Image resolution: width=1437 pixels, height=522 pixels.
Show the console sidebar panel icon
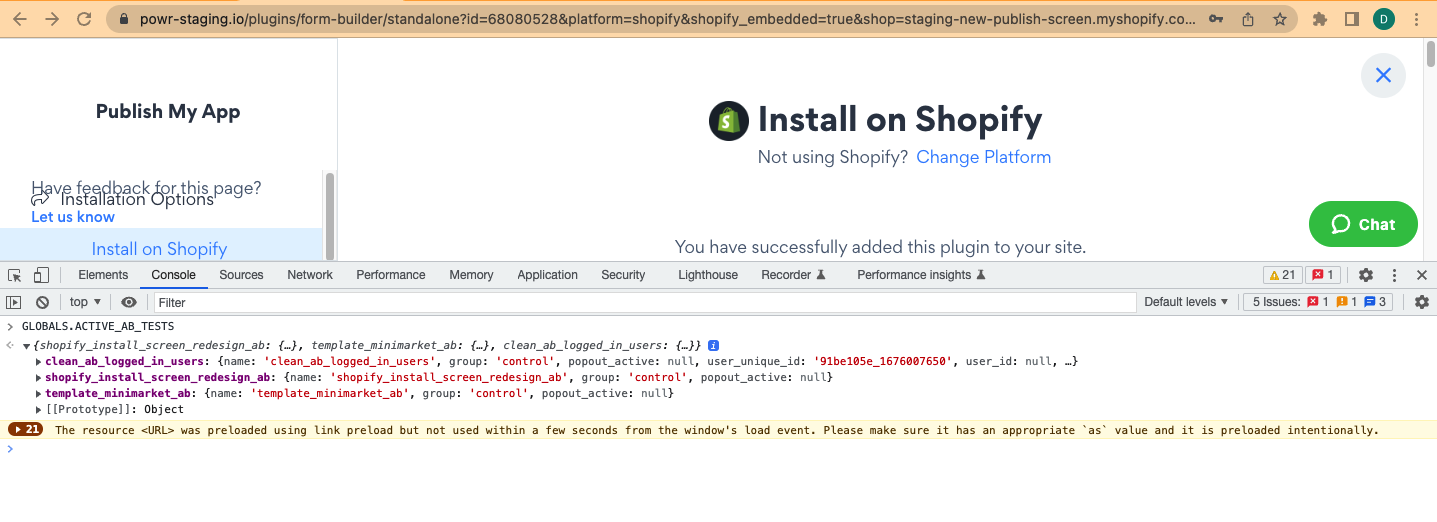coord(14,302)
